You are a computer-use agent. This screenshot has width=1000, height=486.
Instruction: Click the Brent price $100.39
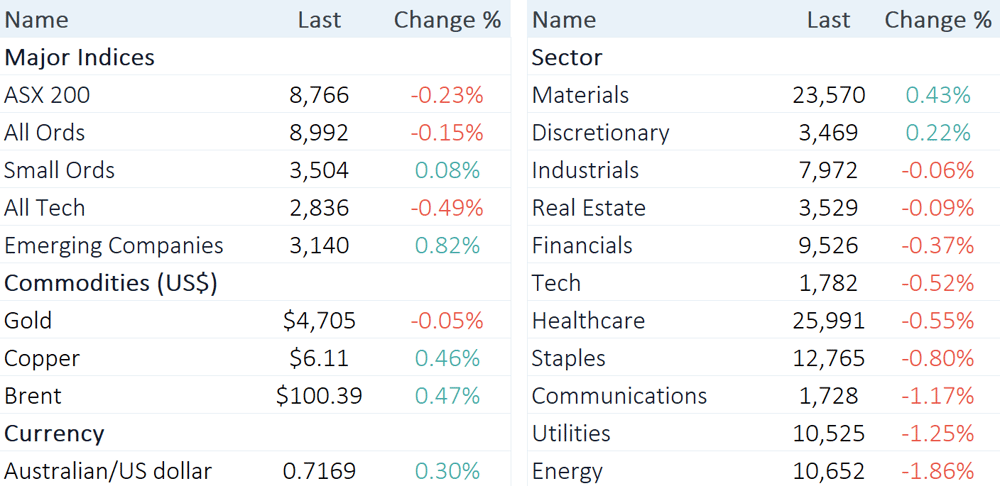click(319, 396)
